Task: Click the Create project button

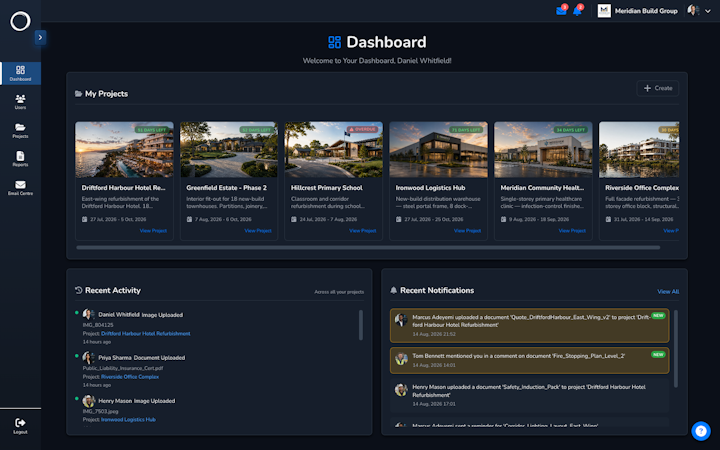Action: (x=658, y=88)
